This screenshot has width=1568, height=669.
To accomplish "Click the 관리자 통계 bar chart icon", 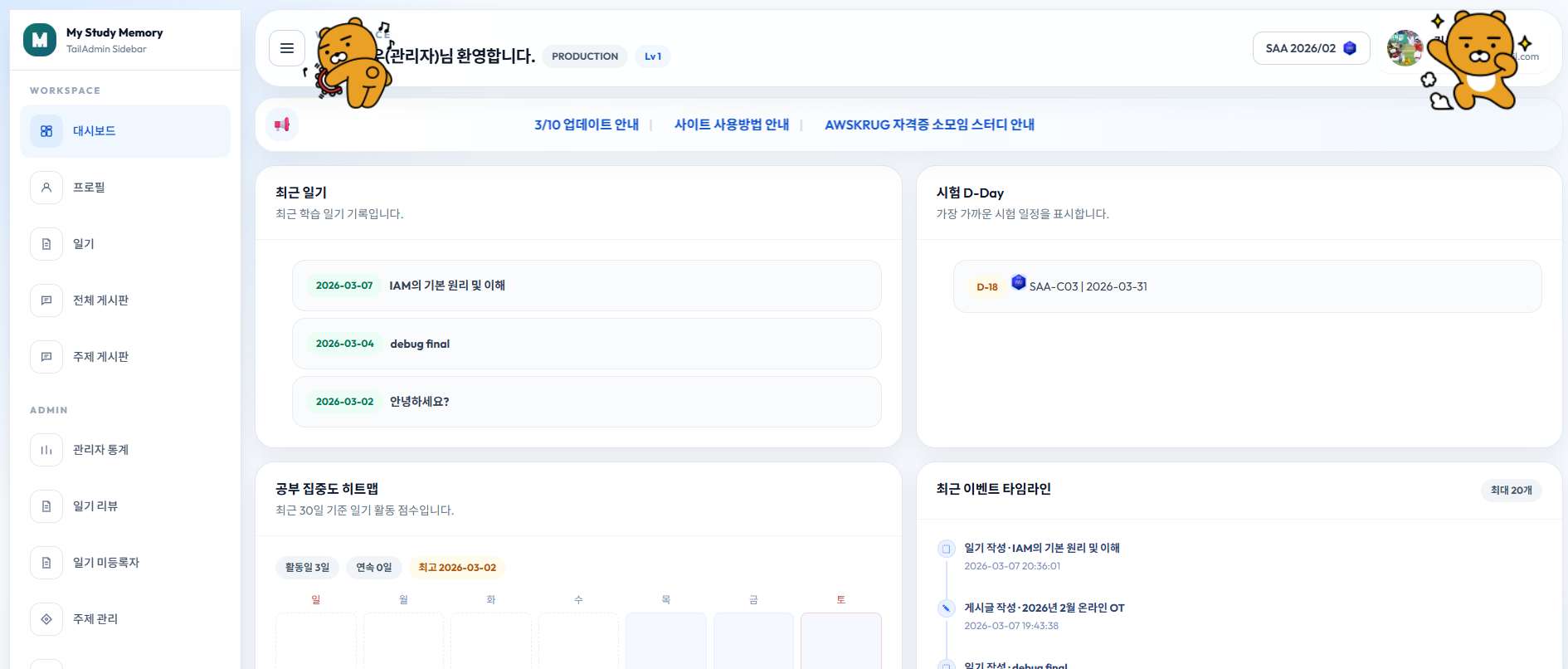I will click(x=46, y=450).
